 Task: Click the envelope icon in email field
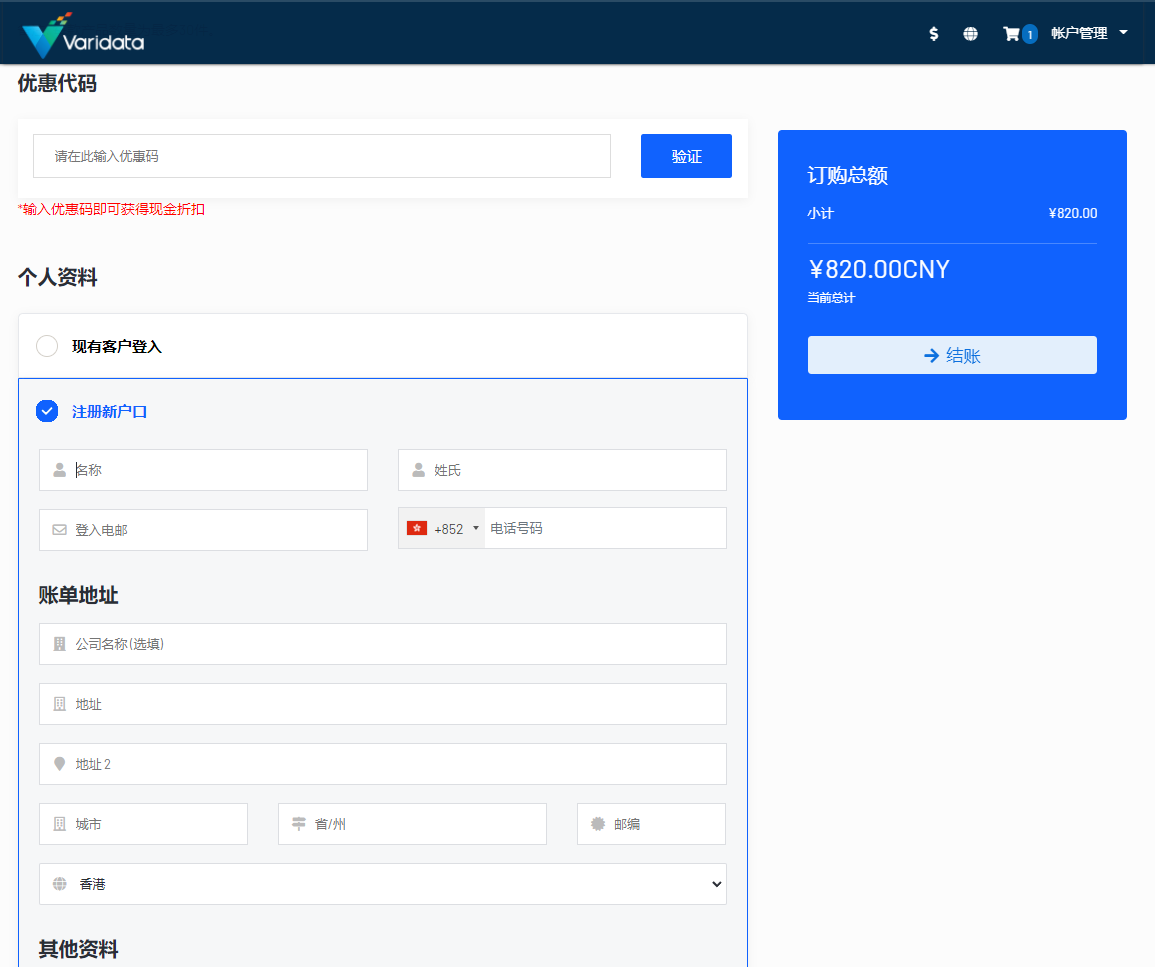60,530
